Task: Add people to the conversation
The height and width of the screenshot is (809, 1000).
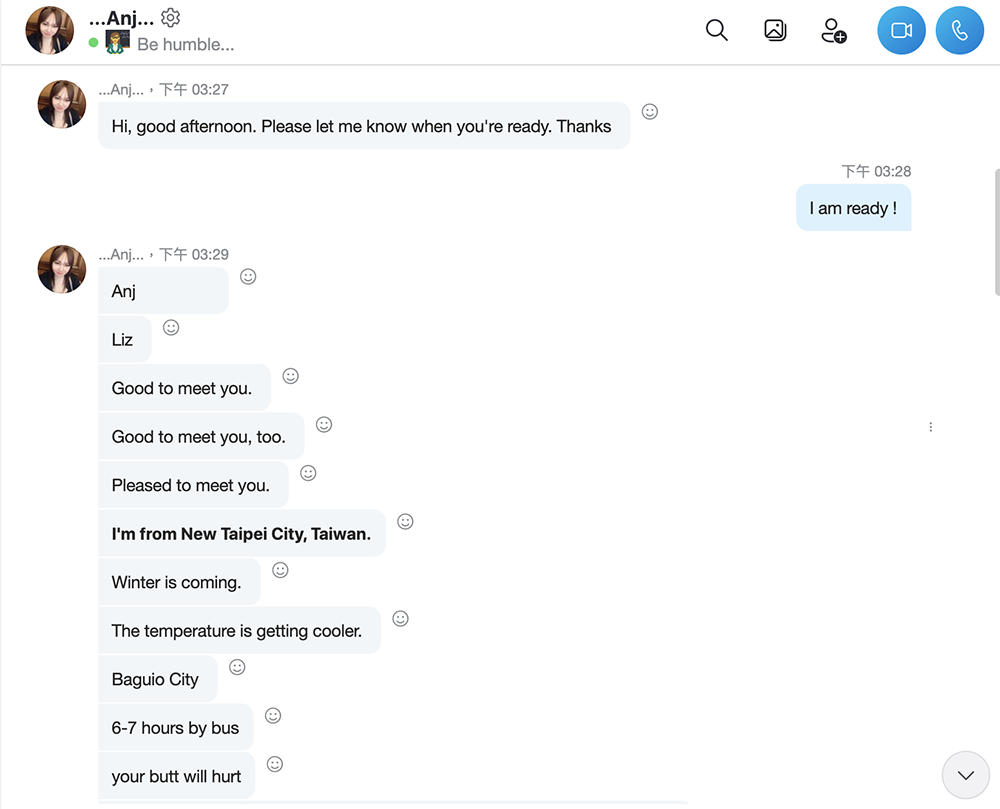Action: (834, 31)
